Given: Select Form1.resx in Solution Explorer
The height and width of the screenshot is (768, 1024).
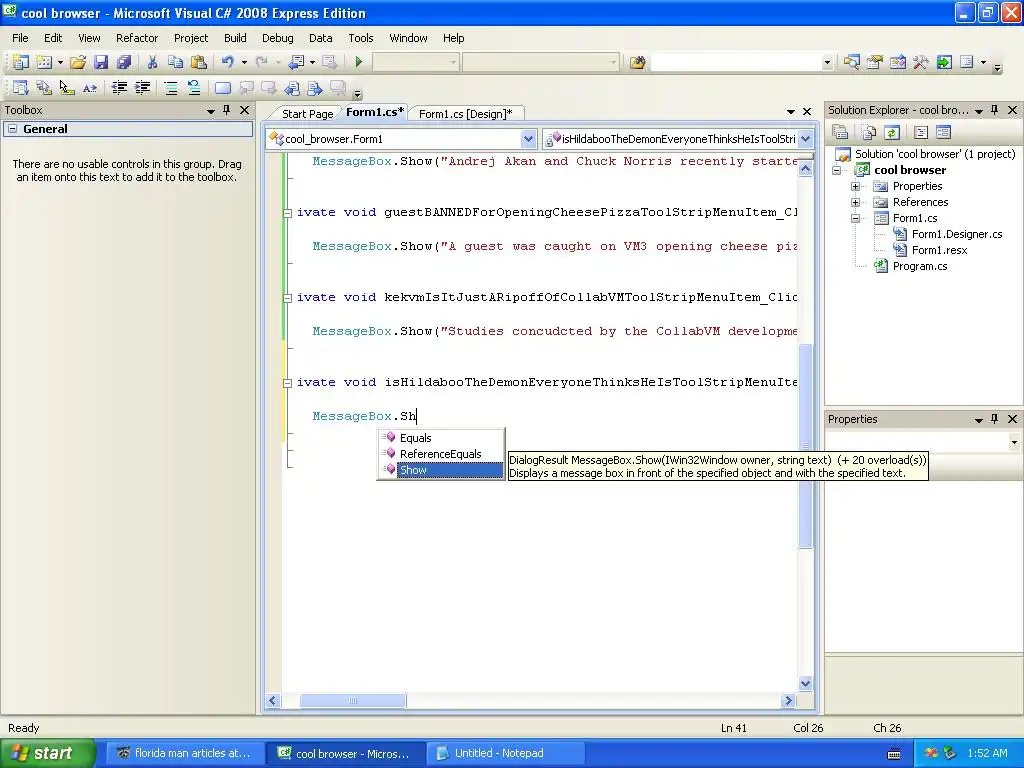Looking at the screenshot, I should (x=939, y=250).
